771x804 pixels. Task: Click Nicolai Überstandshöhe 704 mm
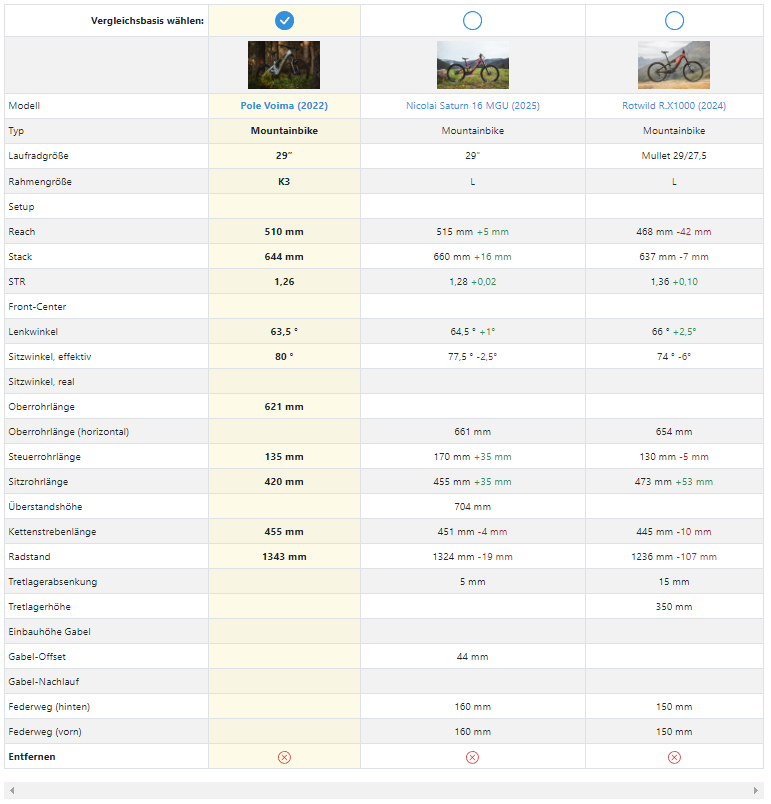point(473,507)
